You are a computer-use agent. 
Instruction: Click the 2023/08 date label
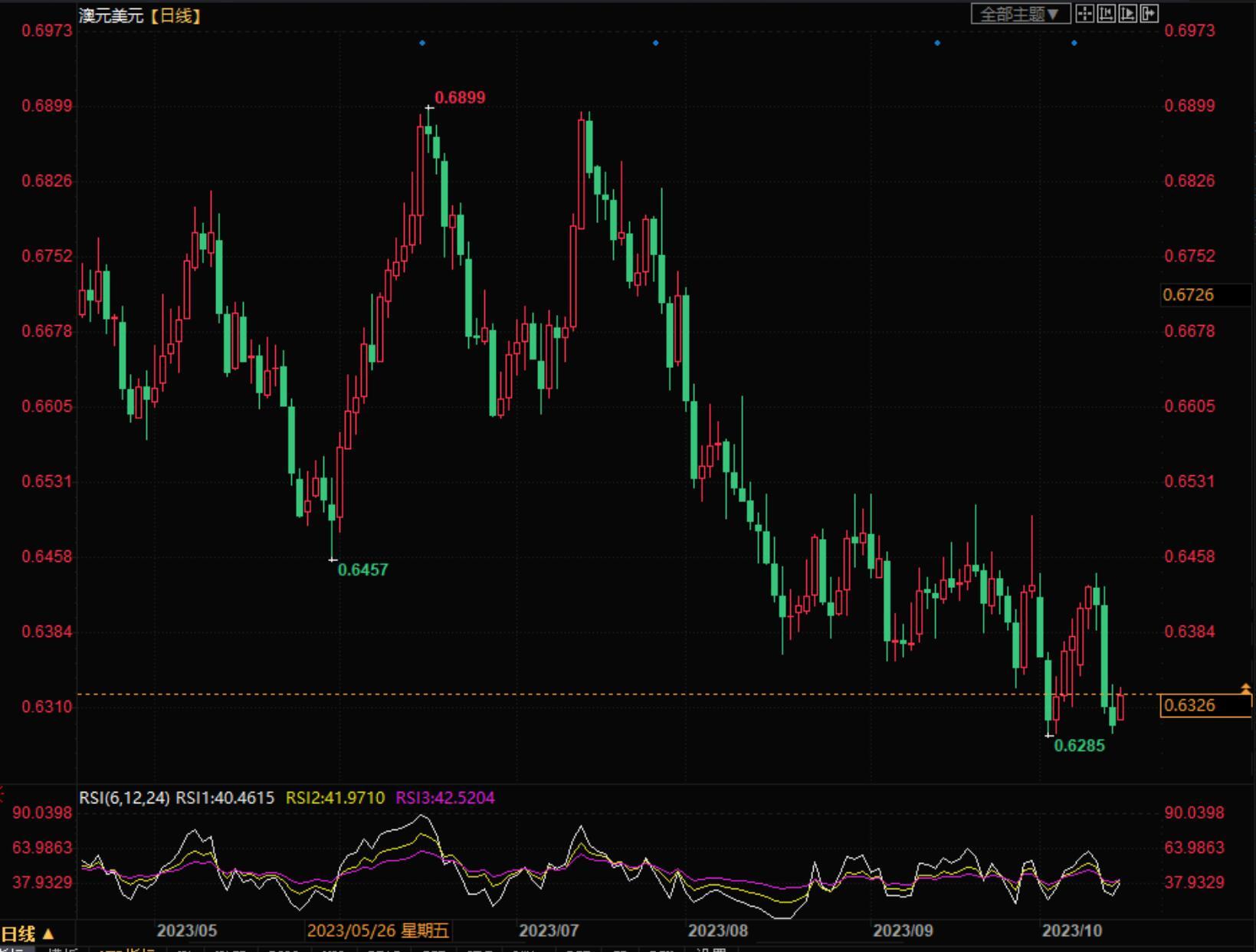[x=718, y=931]
